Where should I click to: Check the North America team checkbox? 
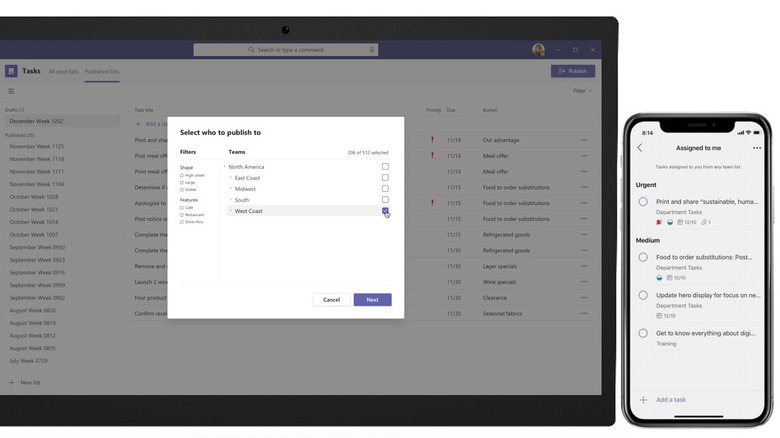385,167
